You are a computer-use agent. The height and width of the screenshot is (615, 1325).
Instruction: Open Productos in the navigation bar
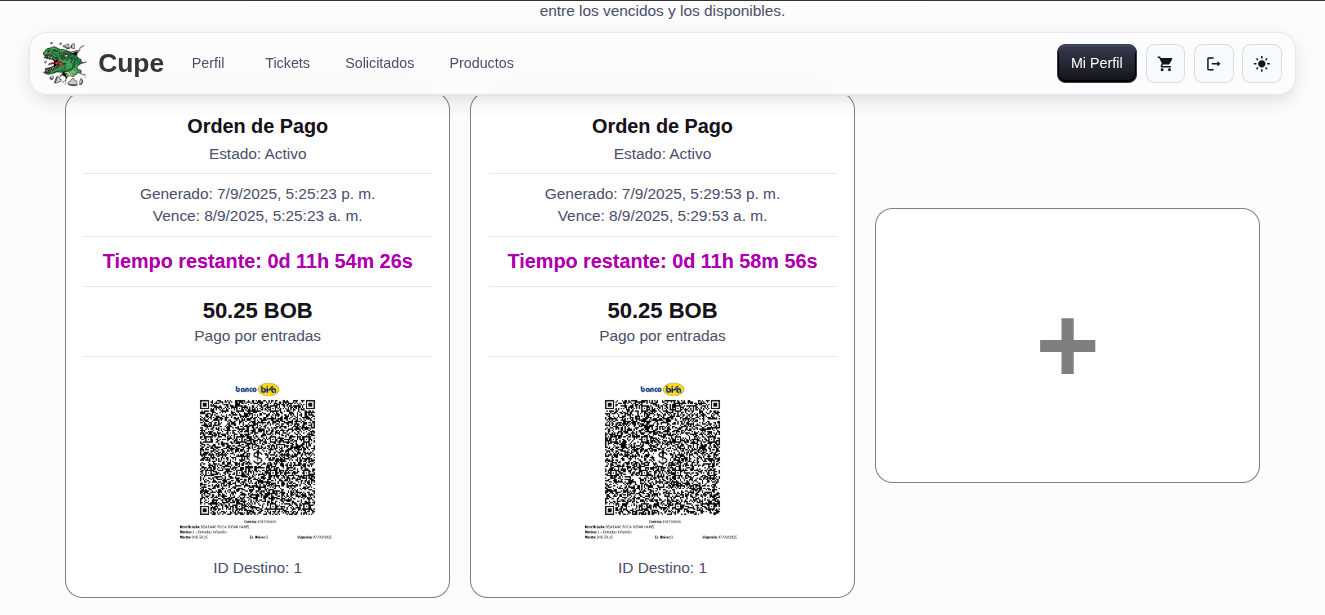(x=481, y=63)
